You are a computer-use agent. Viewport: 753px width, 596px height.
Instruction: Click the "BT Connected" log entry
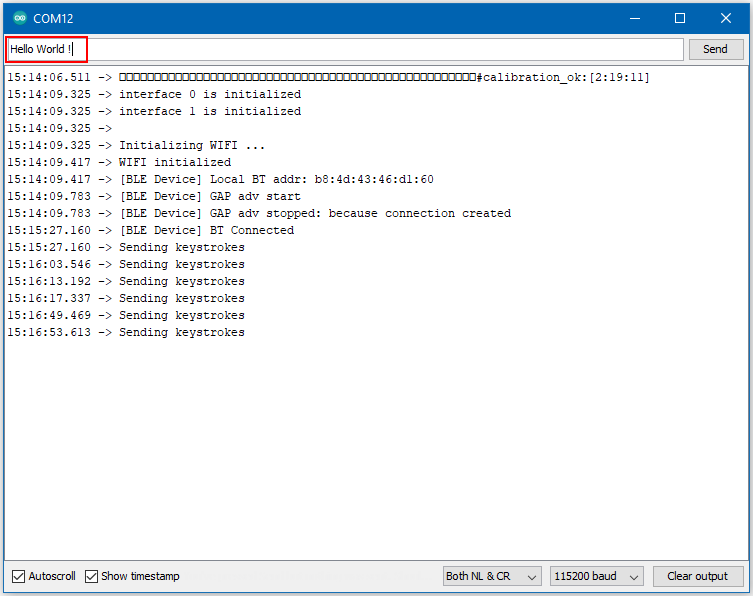[x=206, y=230]
